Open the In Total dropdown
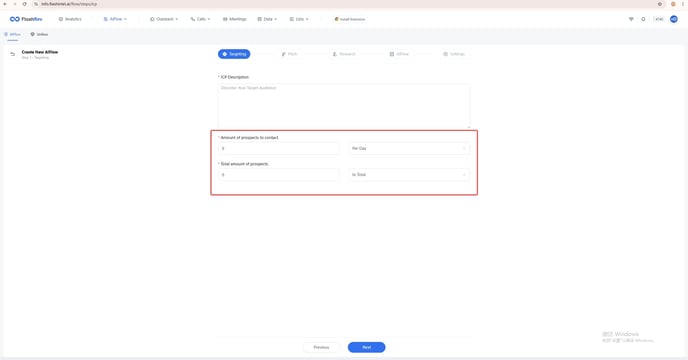The height and width of the screenshot is (360, 688). [x=409, y=175]
